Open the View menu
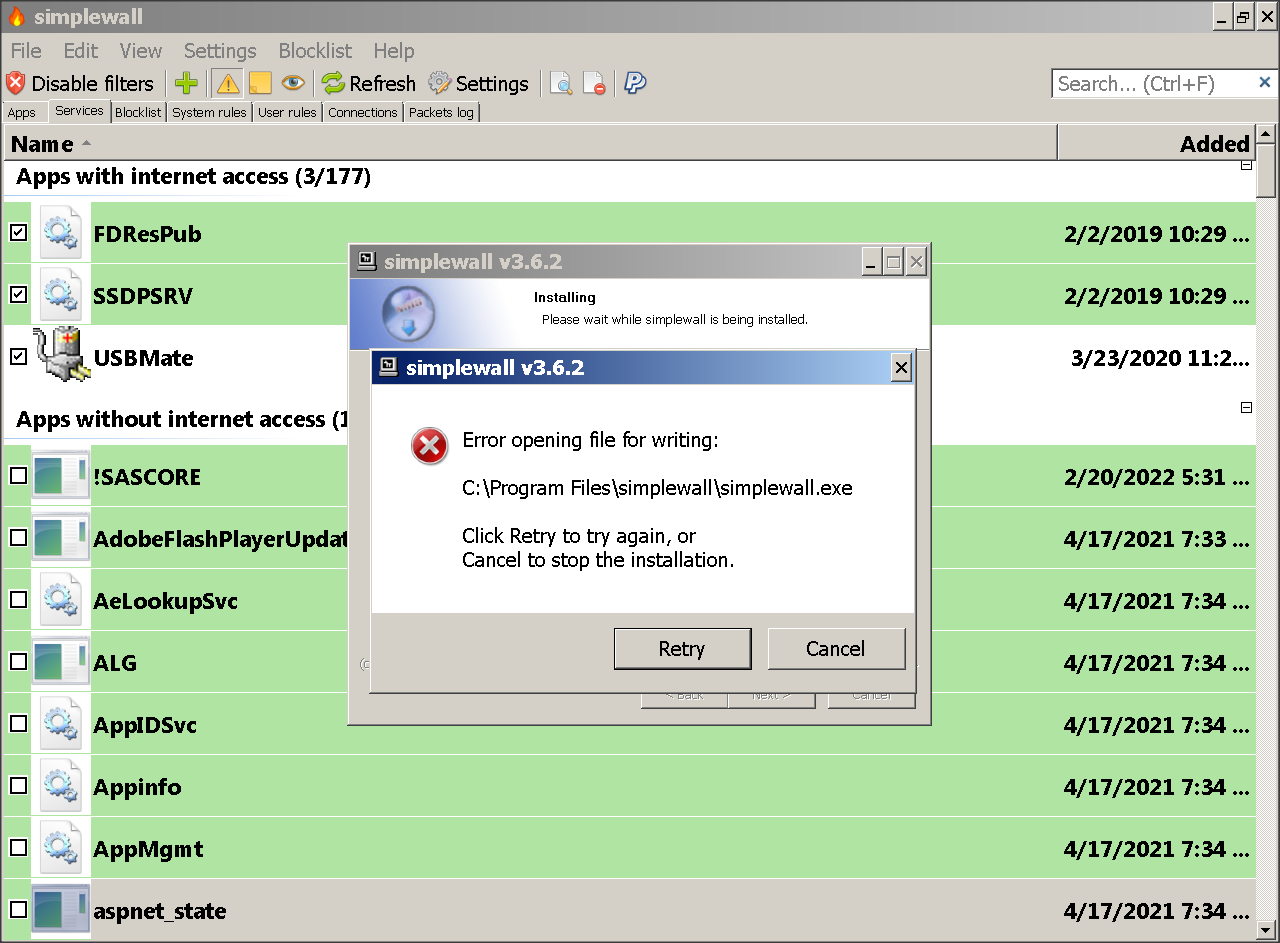1280x943 pixels. tap(140, 51)
